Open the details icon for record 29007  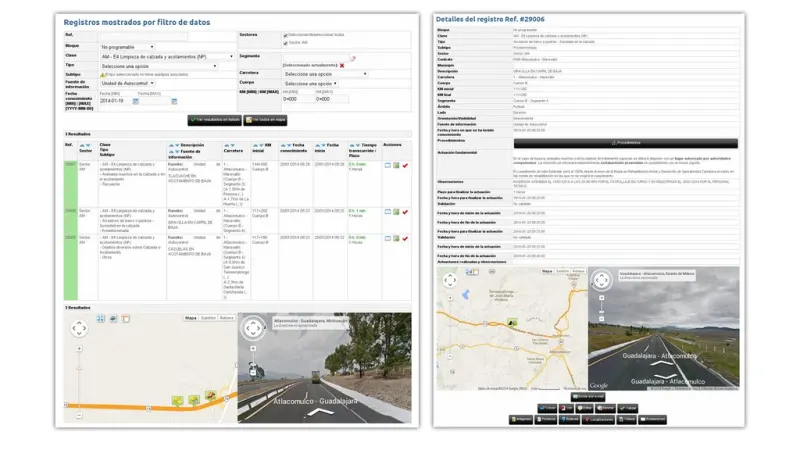(388, 165)
